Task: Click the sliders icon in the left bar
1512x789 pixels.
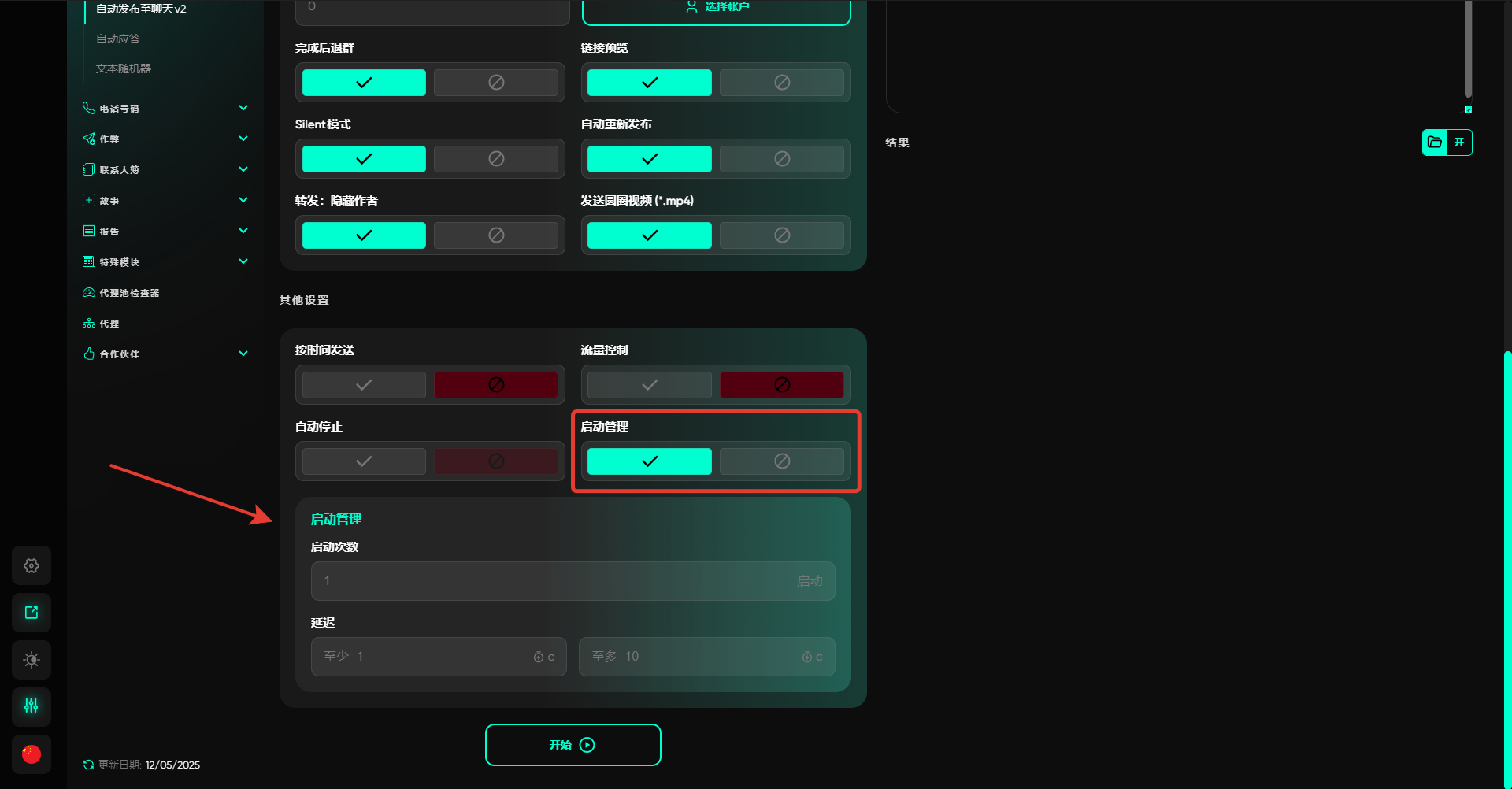Action: coord(31,706)
